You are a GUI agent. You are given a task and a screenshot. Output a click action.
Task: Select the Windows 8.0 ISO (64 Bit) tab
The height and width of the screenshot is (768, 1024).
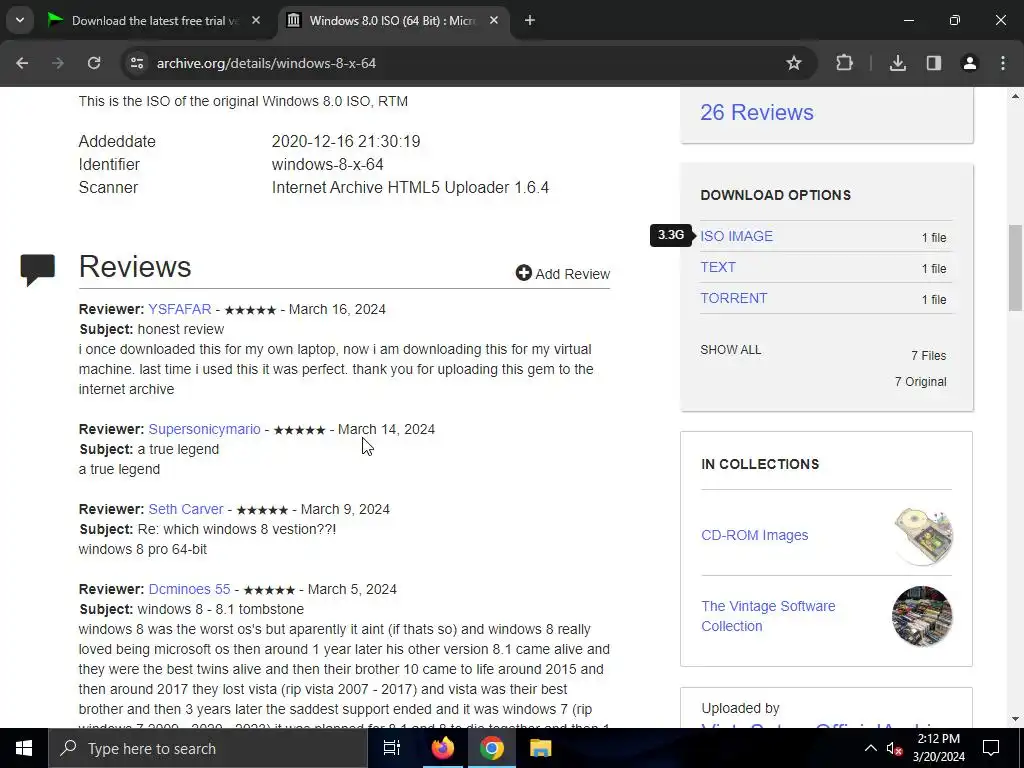[392, 21]
